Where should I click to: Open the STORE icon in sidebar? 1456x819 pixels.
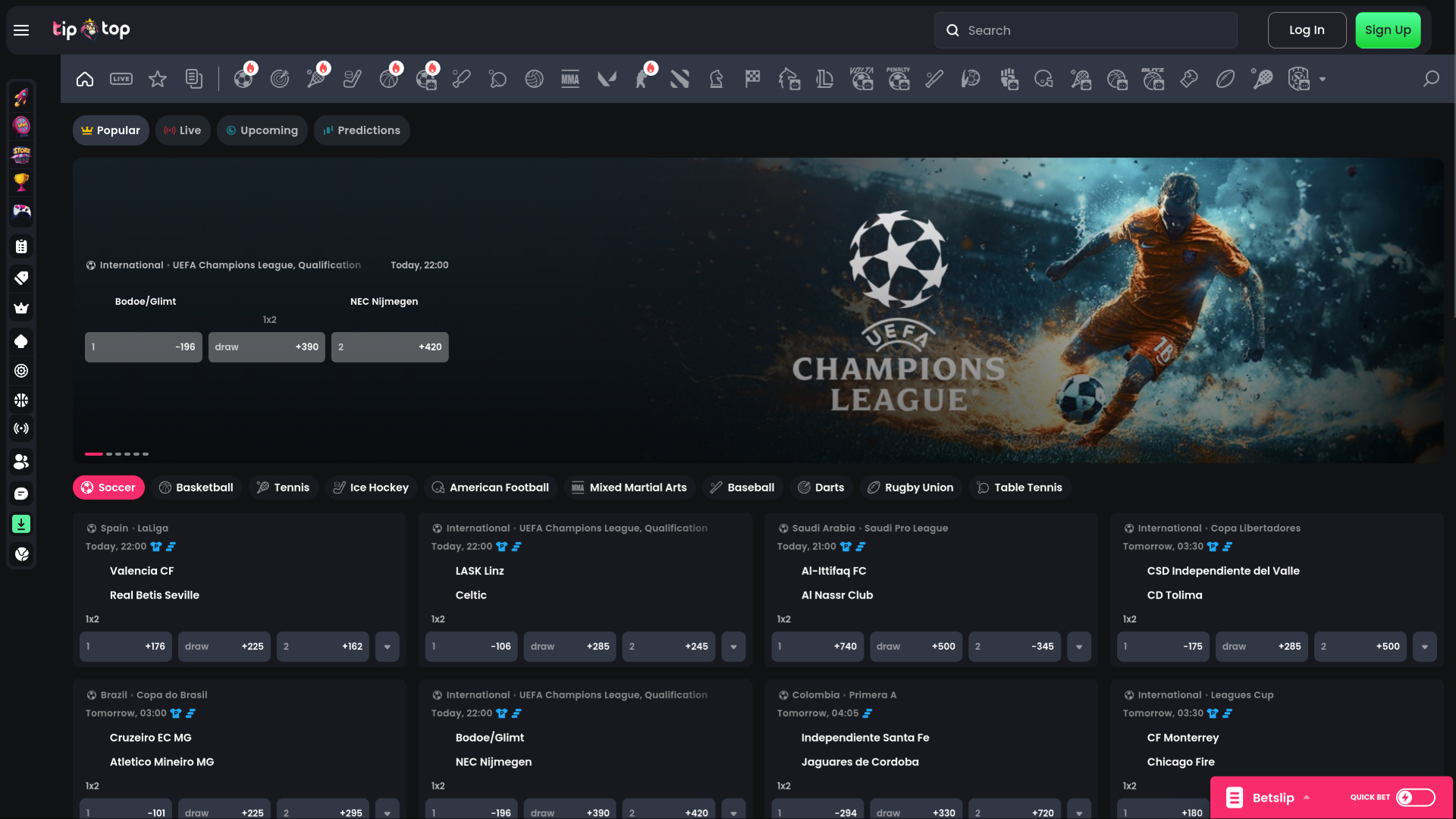(x=21, y=154)
